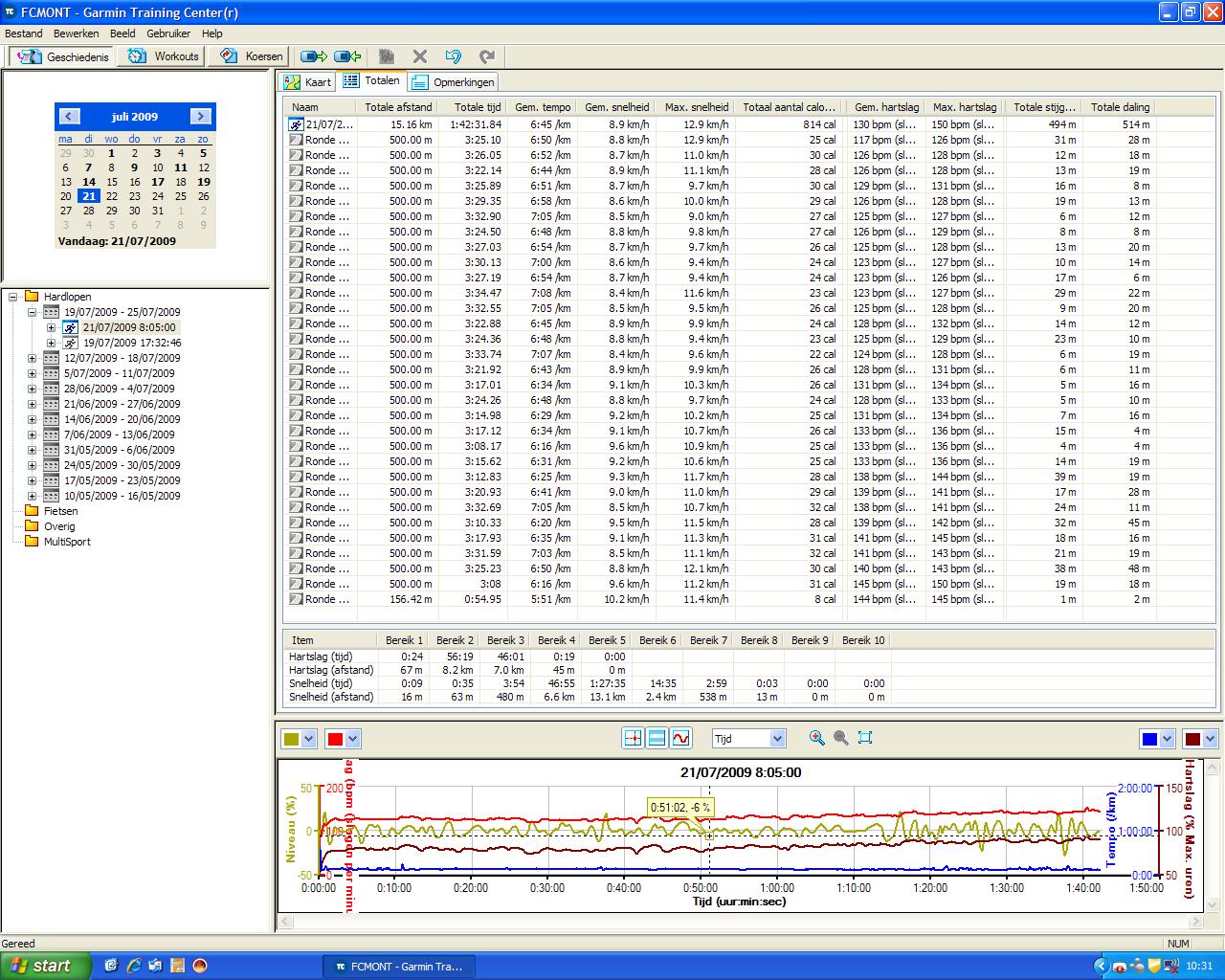Open the Tijd axis dropdown
Image resolution: width=1225 pixels, height=980 pixels.
[777, 738]
